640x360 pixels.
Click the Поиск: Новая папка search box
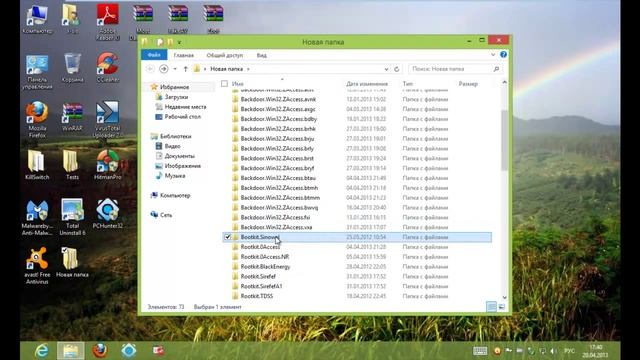(455, 69)
